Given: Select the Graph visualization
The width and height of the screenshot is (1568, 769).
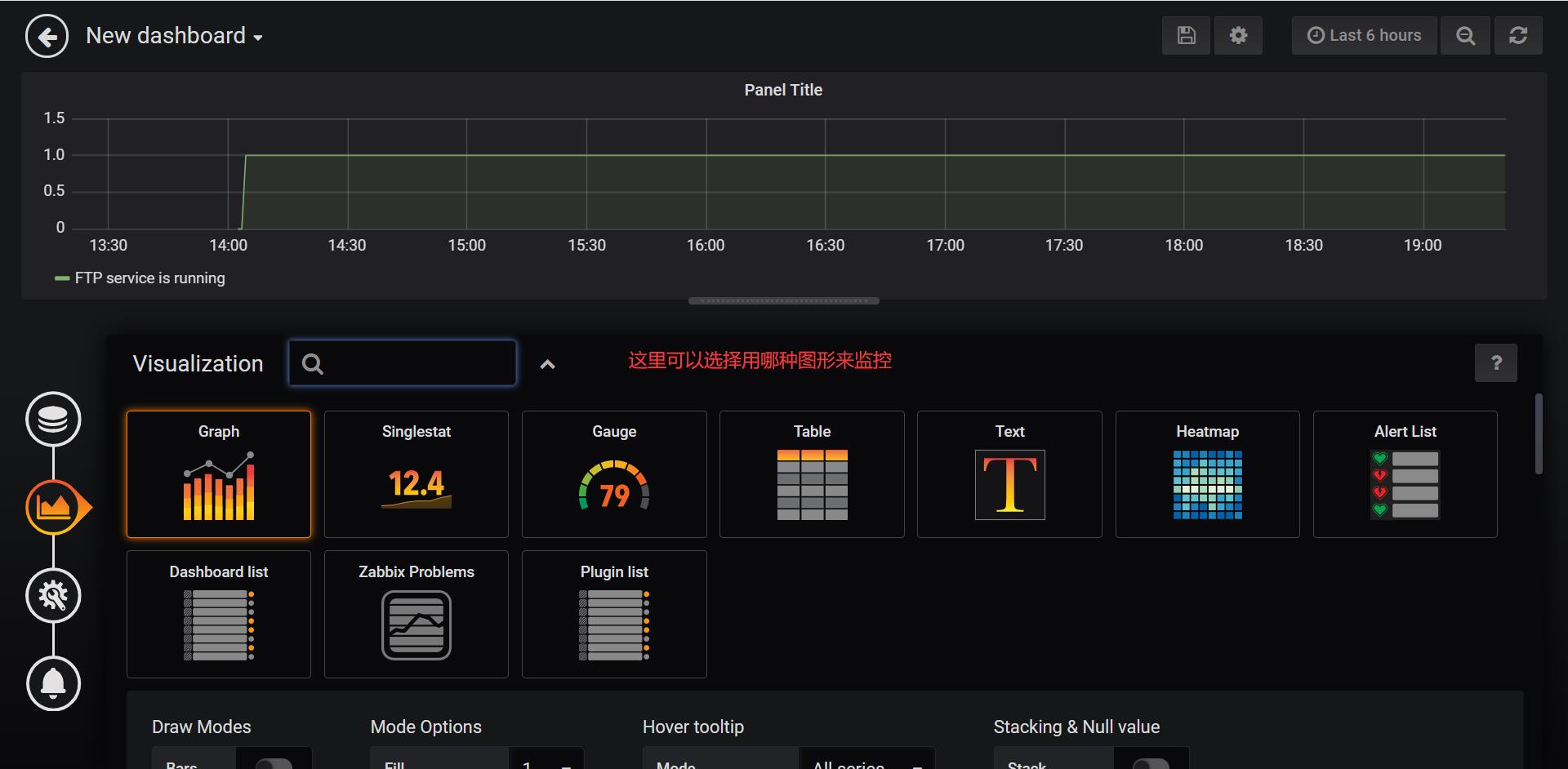Looking at the screenshot, I should click(219, 474).
